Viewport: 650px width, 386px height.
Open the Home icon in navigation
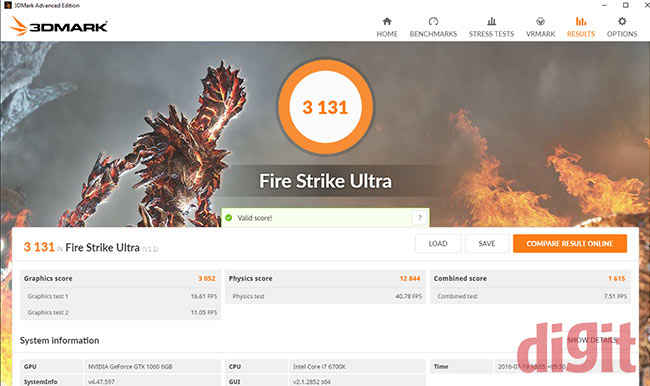pos(387,21)
